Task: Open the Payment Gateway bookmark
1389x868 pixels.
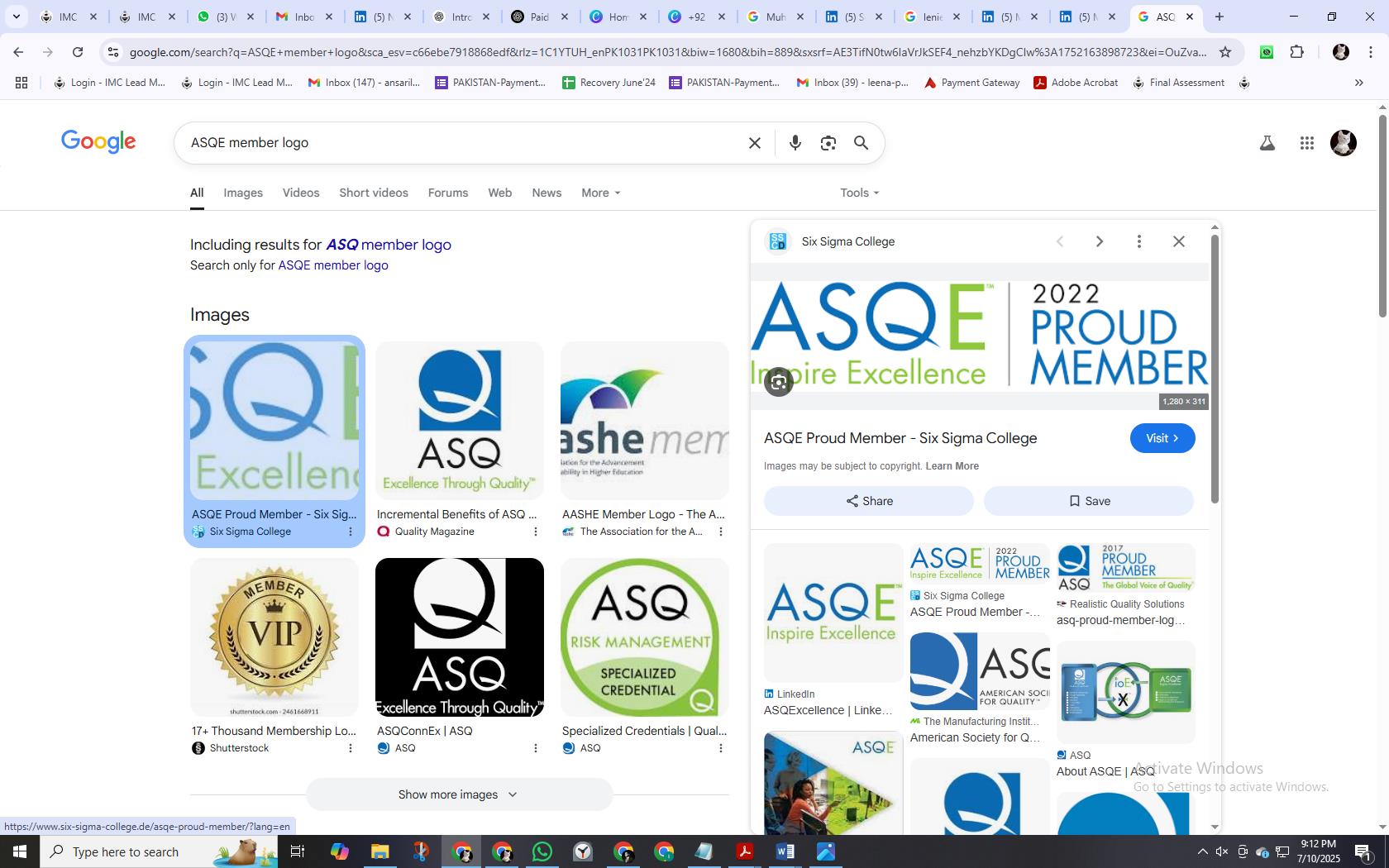Action: coord(971,83)
